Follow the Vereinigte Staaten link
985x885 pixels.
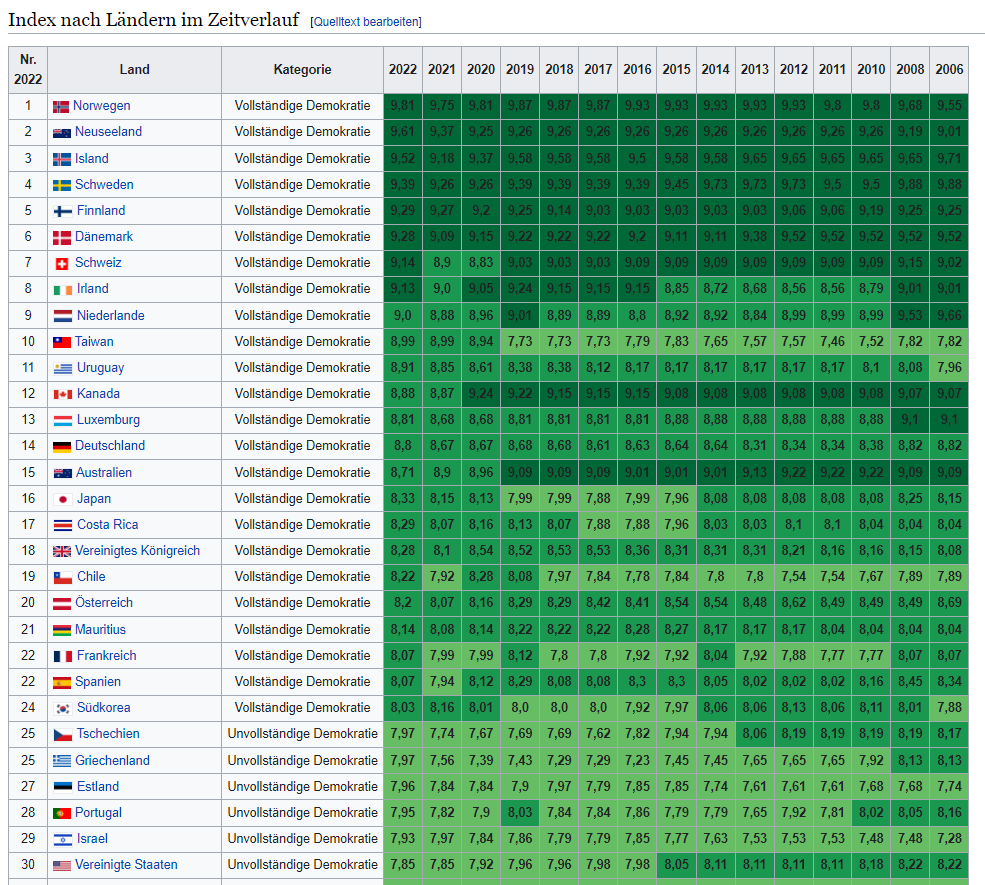[126, 865]
